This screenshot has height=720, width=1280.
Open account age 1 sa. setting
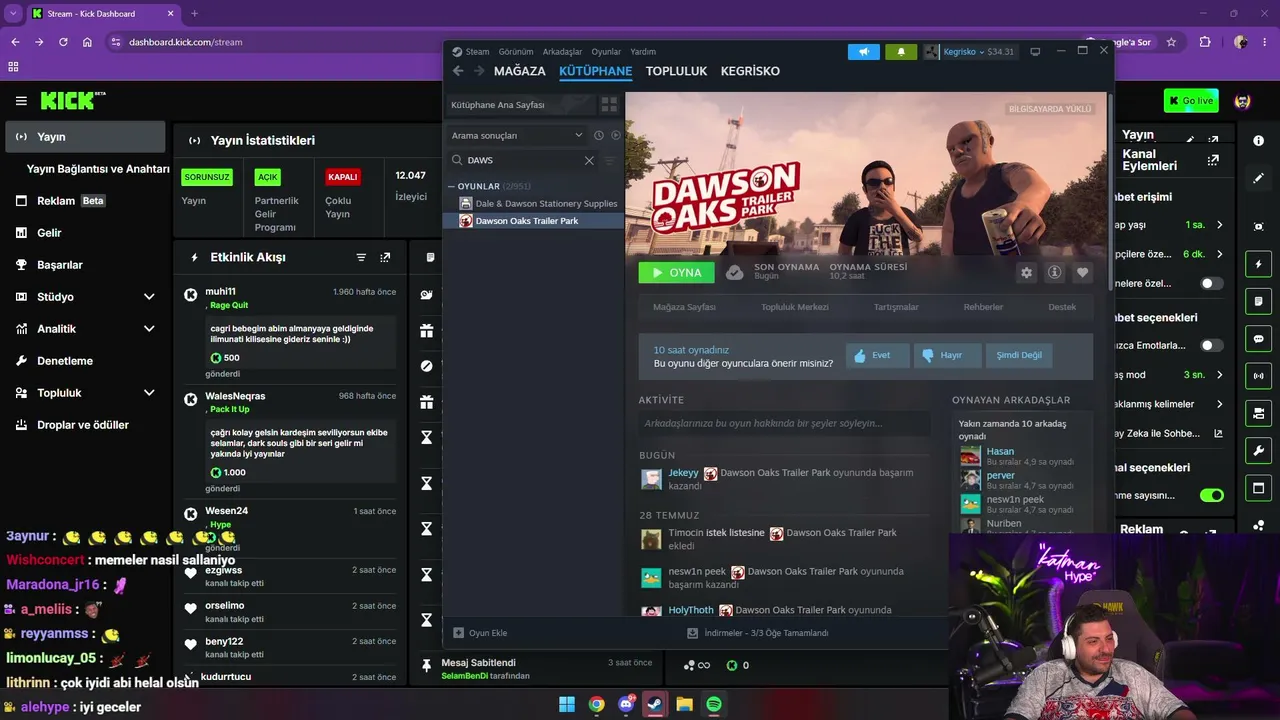tap(1204, 225)
